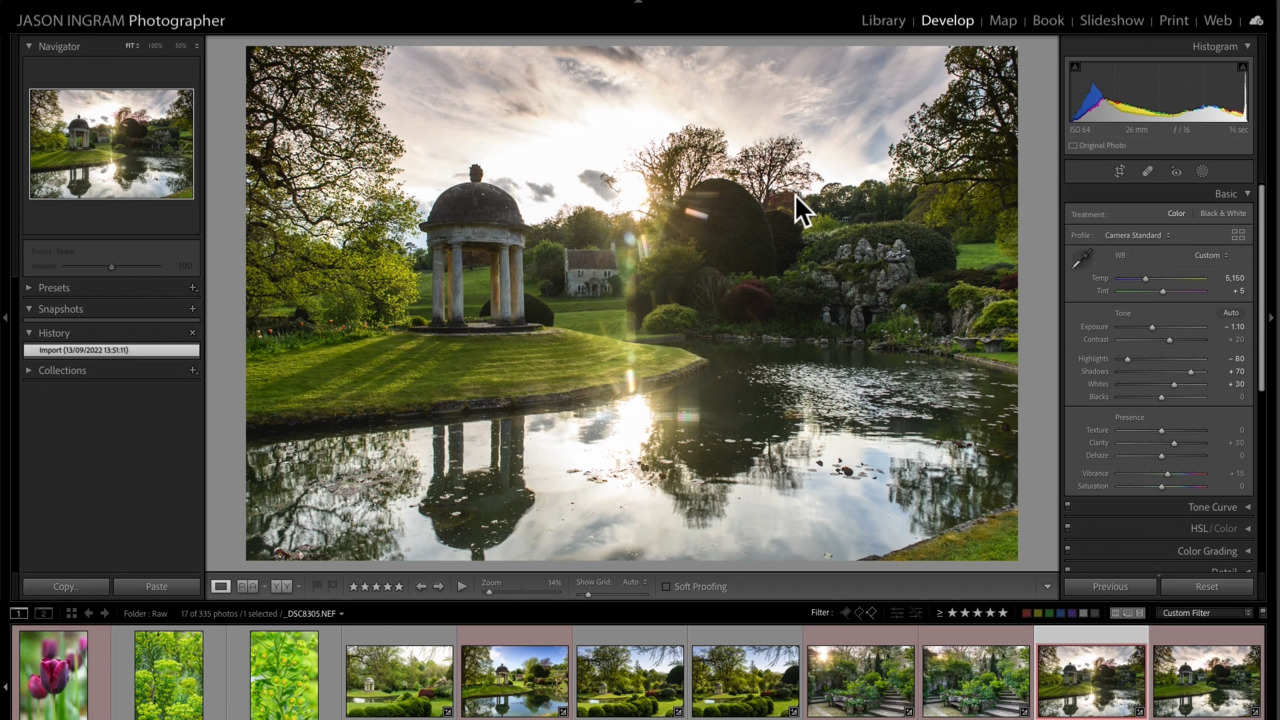Open the Masking tool
Image resolution: width=1280 pixels, height=720 pixels.
click(1202, 171)
